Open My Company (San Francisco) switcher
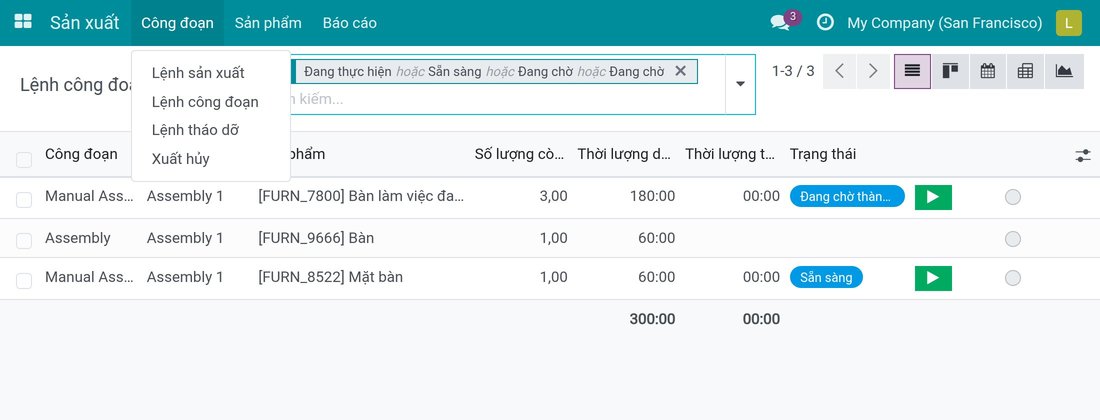1100x420 pixels. click(x=944, y=23)
